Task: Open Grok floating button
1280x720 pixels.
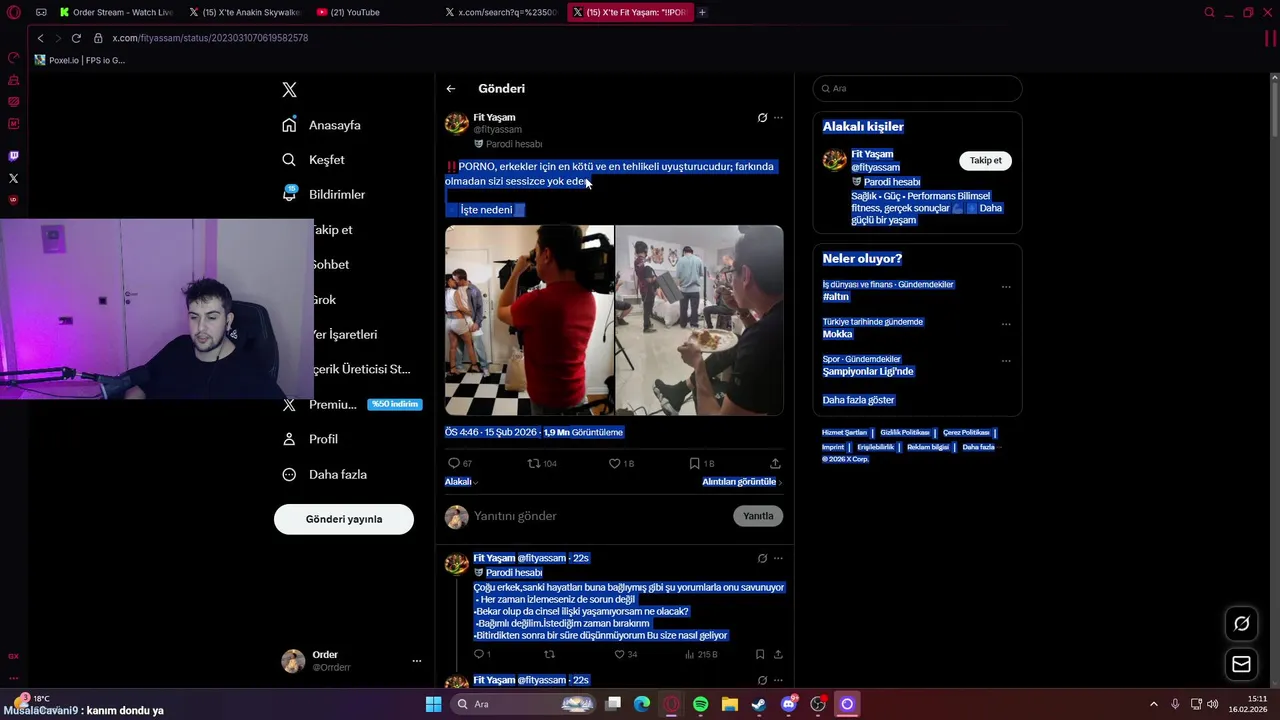Action: click(x=1241, y=624)
